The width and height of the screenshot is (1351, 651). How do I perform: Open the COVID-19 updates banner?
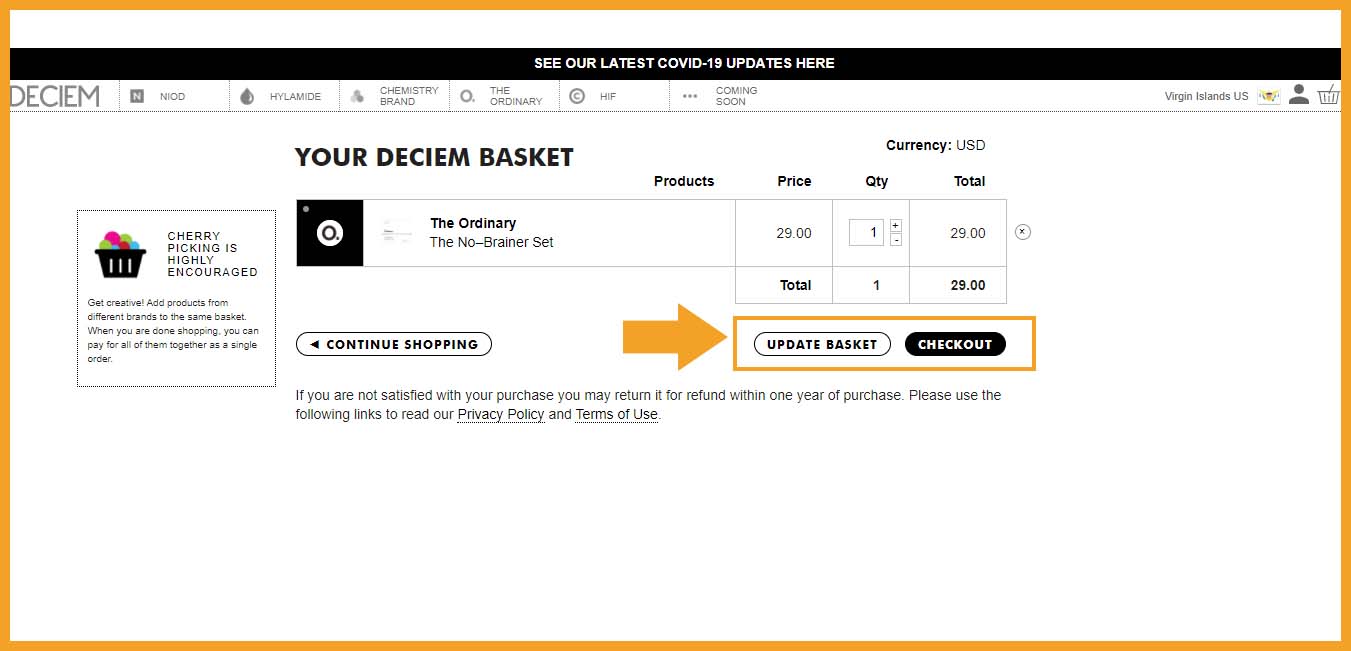point(684,63)
